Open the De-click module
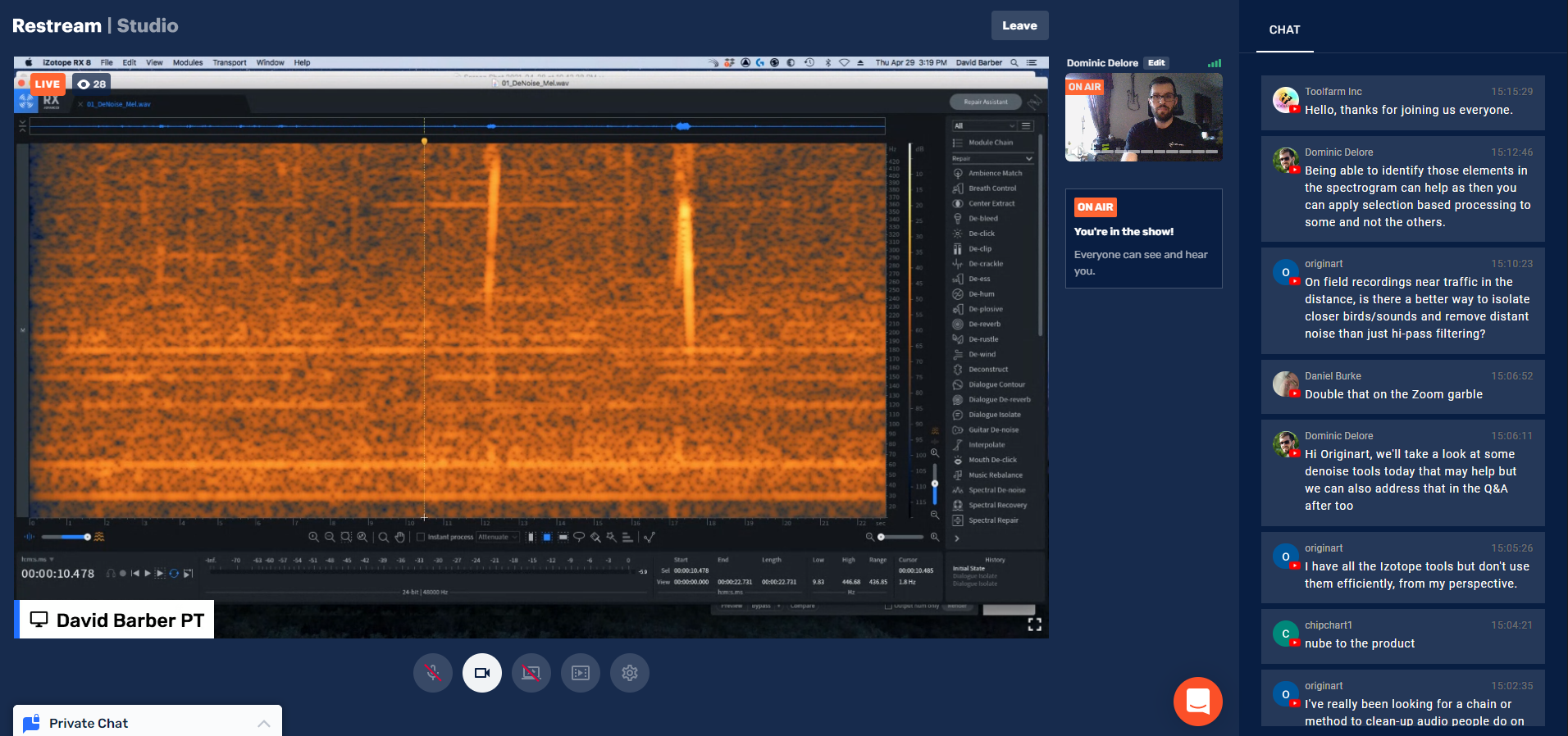 point(973,234)
